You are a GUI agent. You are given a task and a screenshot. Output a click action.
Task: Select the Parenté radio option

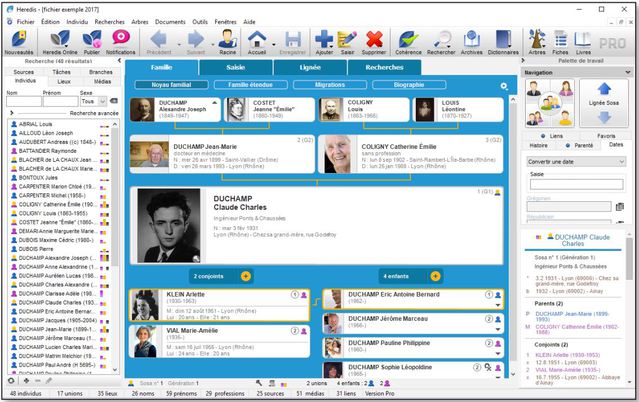[x=579, y=145]
